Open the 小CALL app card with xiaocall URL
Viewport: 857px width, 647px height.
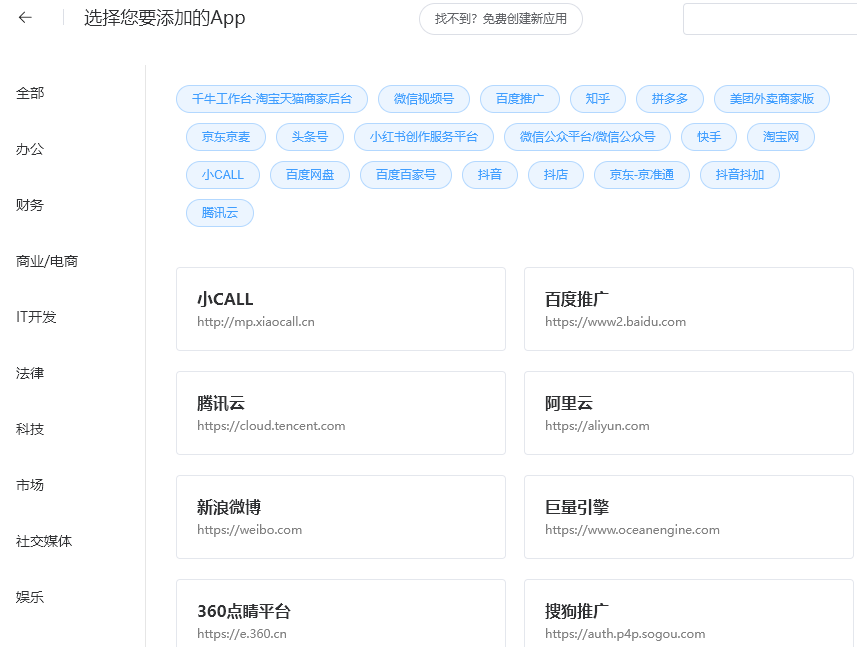(341, 309)
